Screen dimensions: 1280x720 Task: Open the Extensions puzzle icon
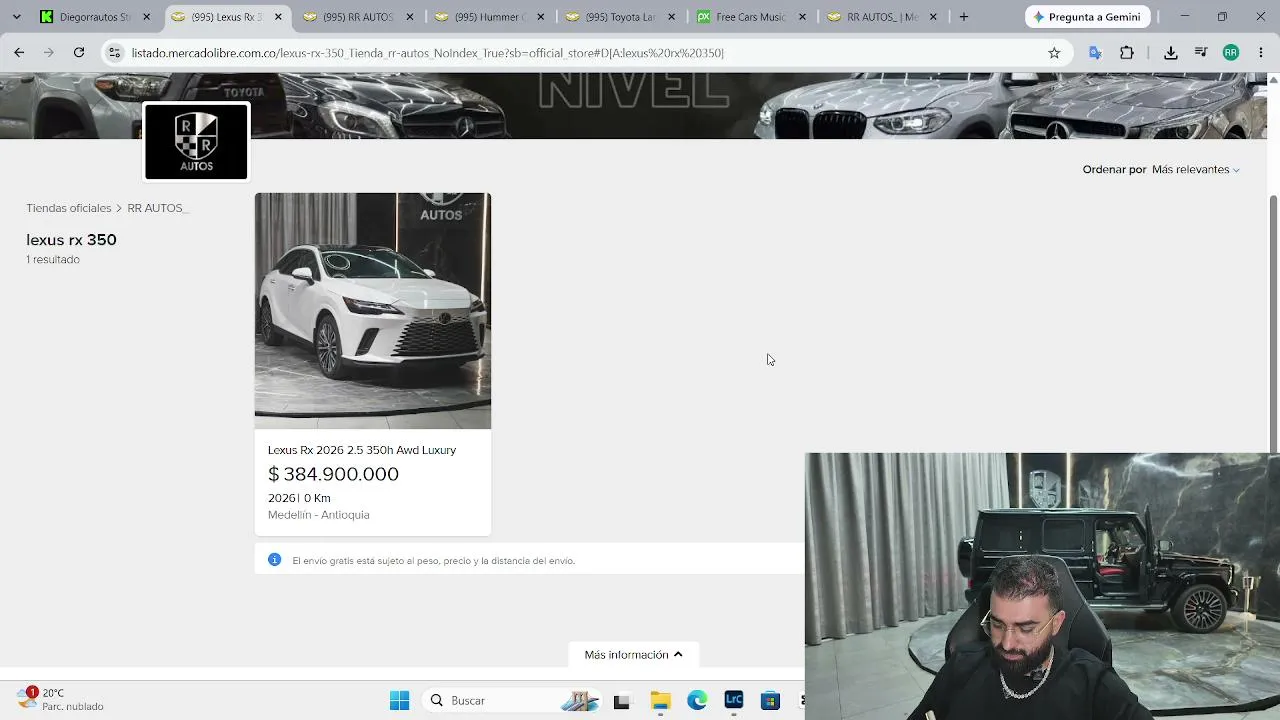click(1127, 53)
